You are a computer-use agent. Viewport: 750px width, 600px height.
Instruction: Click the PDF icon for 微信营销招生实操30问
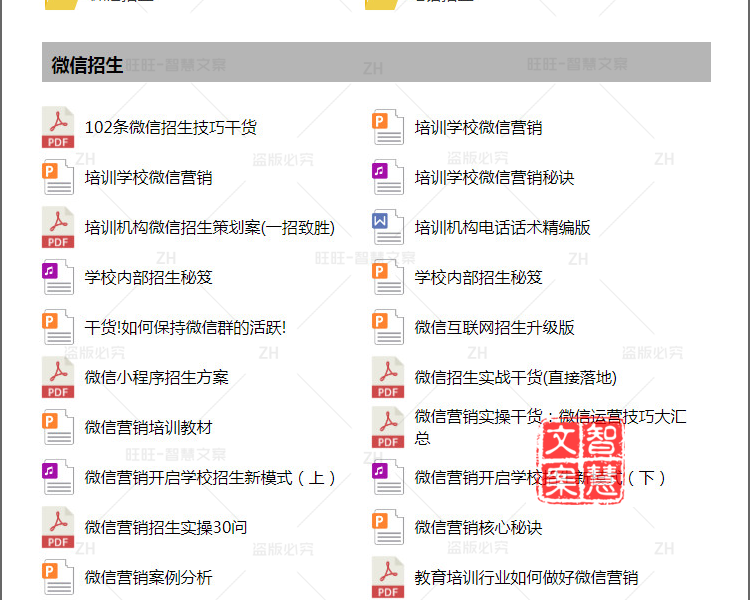tap(58, 527)
